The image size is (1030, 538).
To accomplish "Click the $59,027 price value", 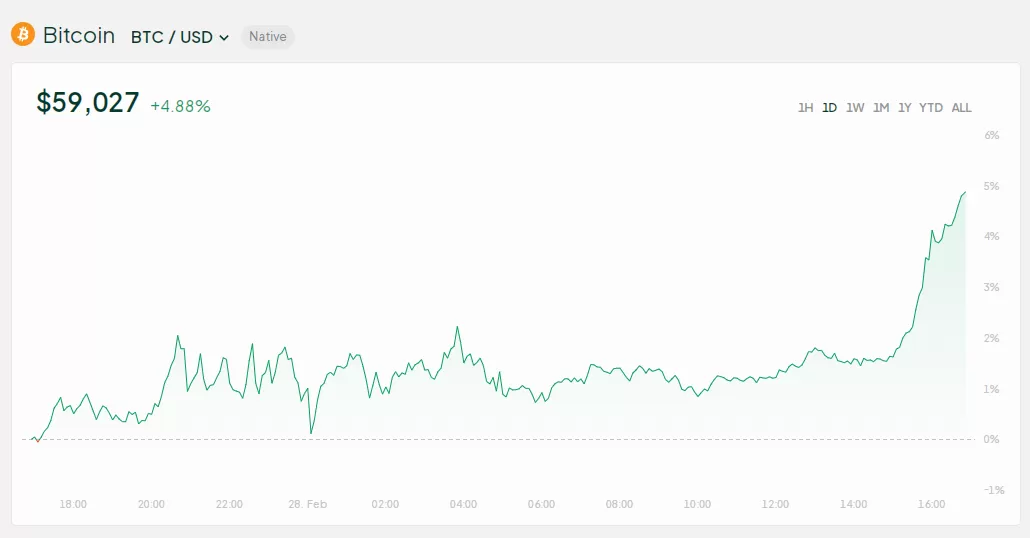I will pyautogui.click(x=88, y=102).
